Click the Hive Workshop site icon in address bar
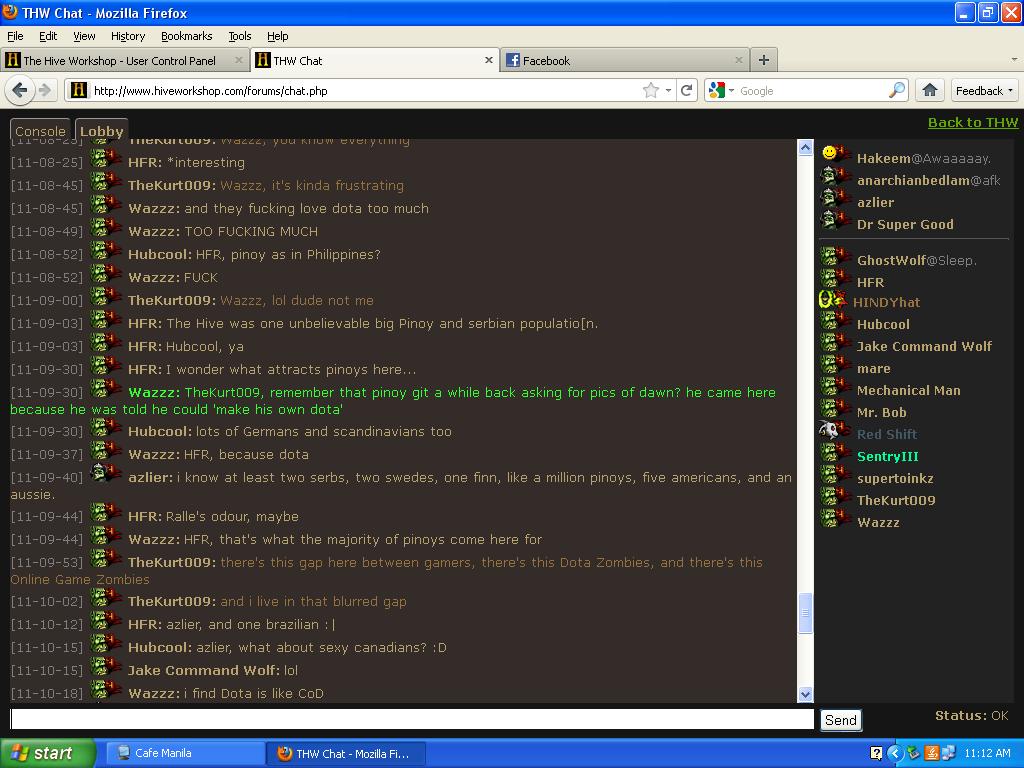 click(x=79, y=90)
